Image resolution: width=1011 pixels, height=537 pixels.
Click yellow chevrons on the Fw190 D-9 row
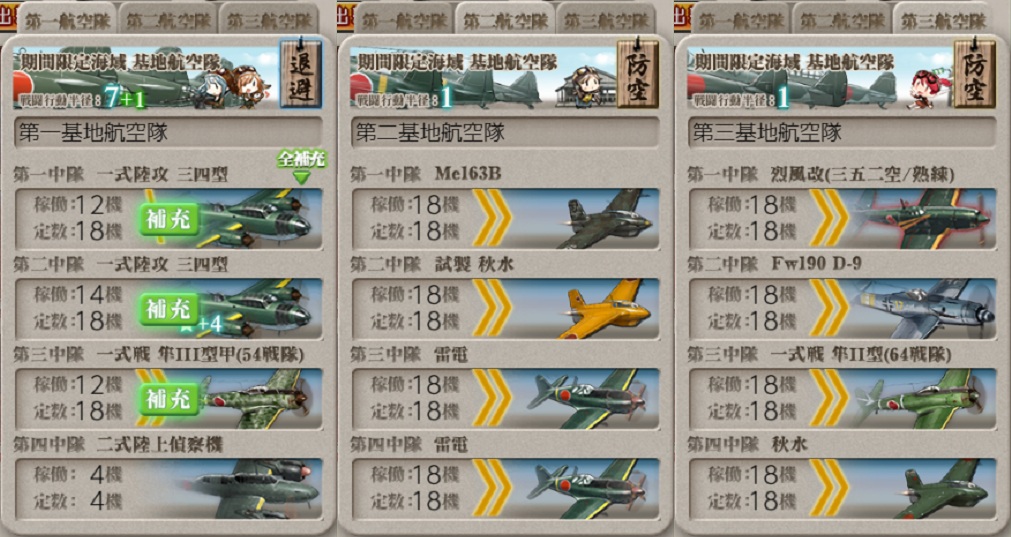point(829,309)
